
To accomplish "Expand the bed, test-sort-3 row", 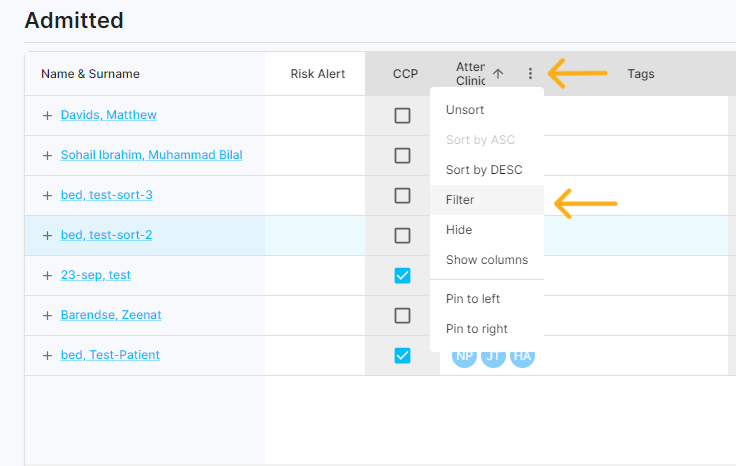I will pos(47,195).
